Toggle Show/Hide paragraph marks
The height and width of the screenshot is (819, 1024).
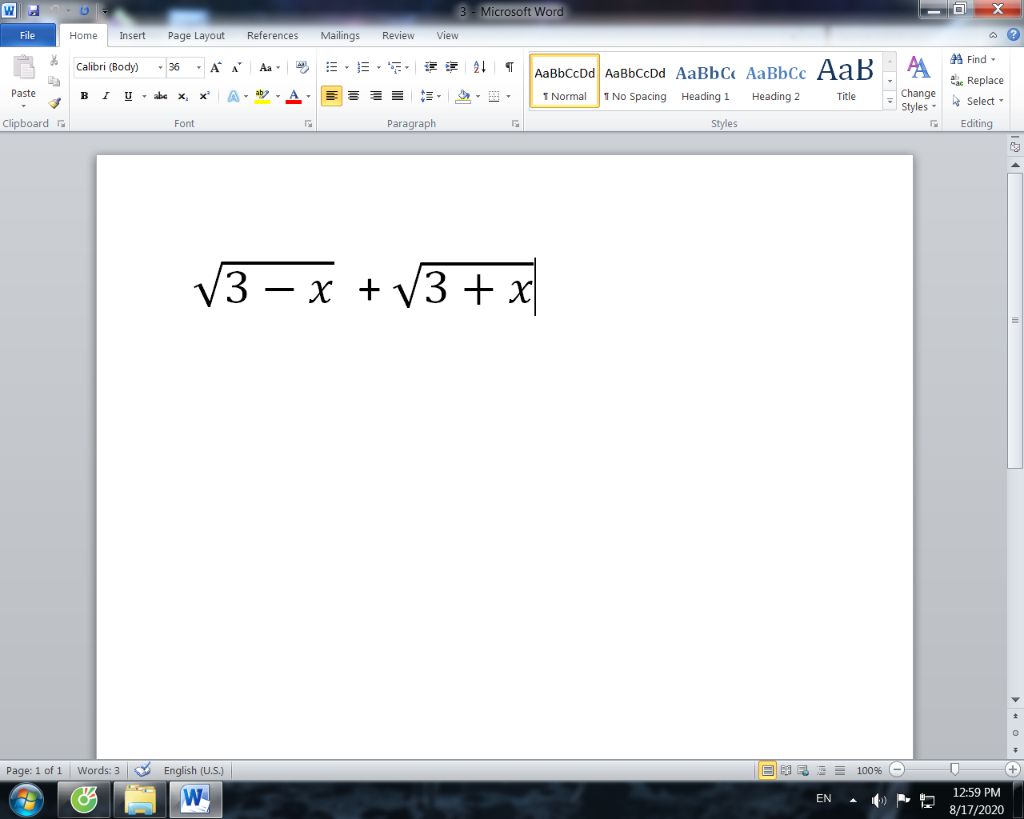(x=509, y=67)
